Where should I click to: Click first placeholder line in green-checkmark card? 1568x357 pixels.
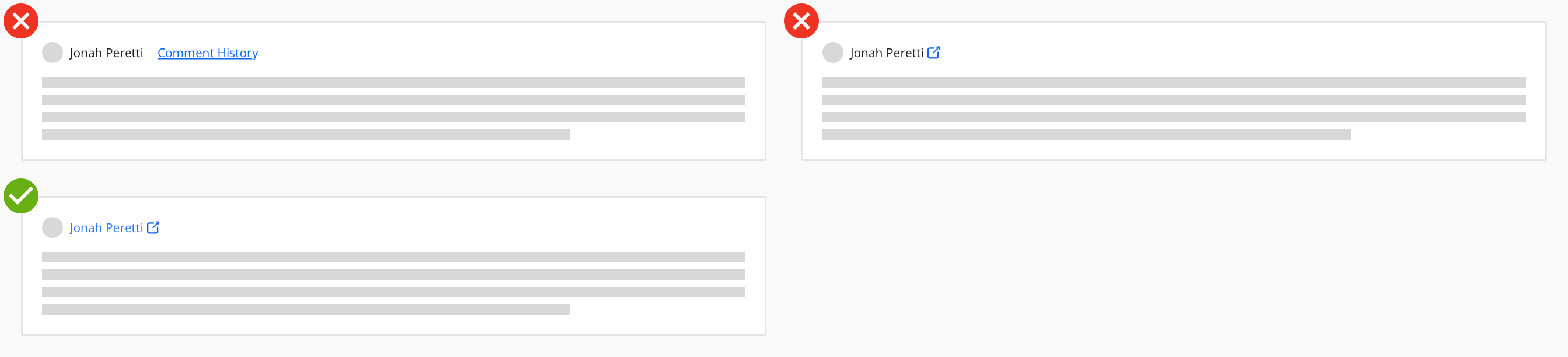pyautogui.click(x=393, y=257)
